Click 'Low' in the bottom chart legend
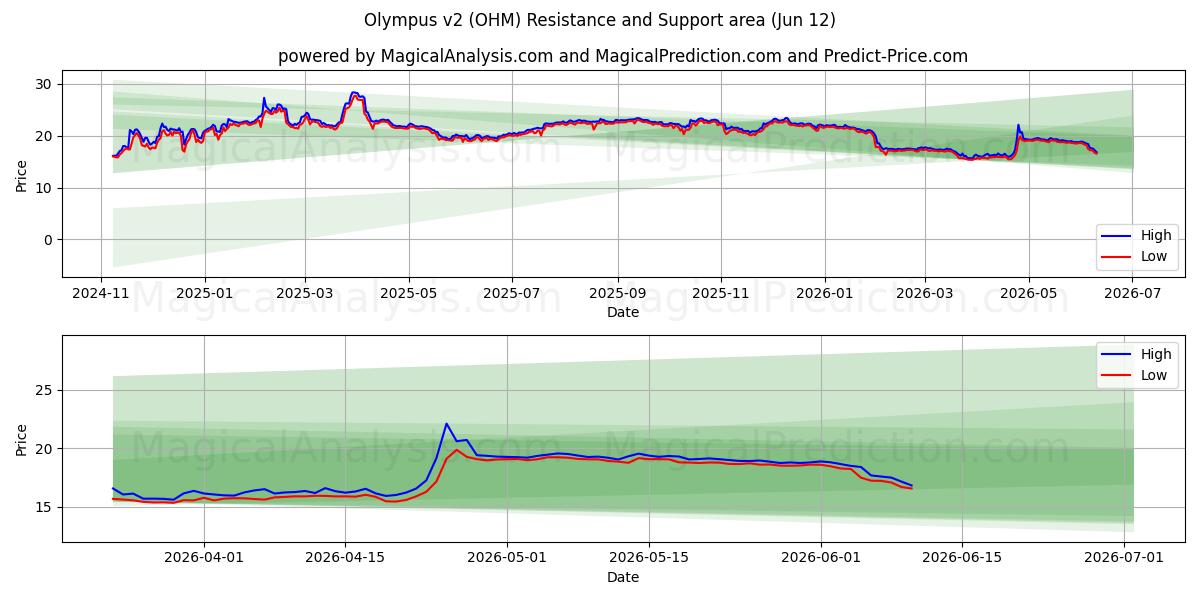This screenshot has height=600, width=1200. point(1154,375)
